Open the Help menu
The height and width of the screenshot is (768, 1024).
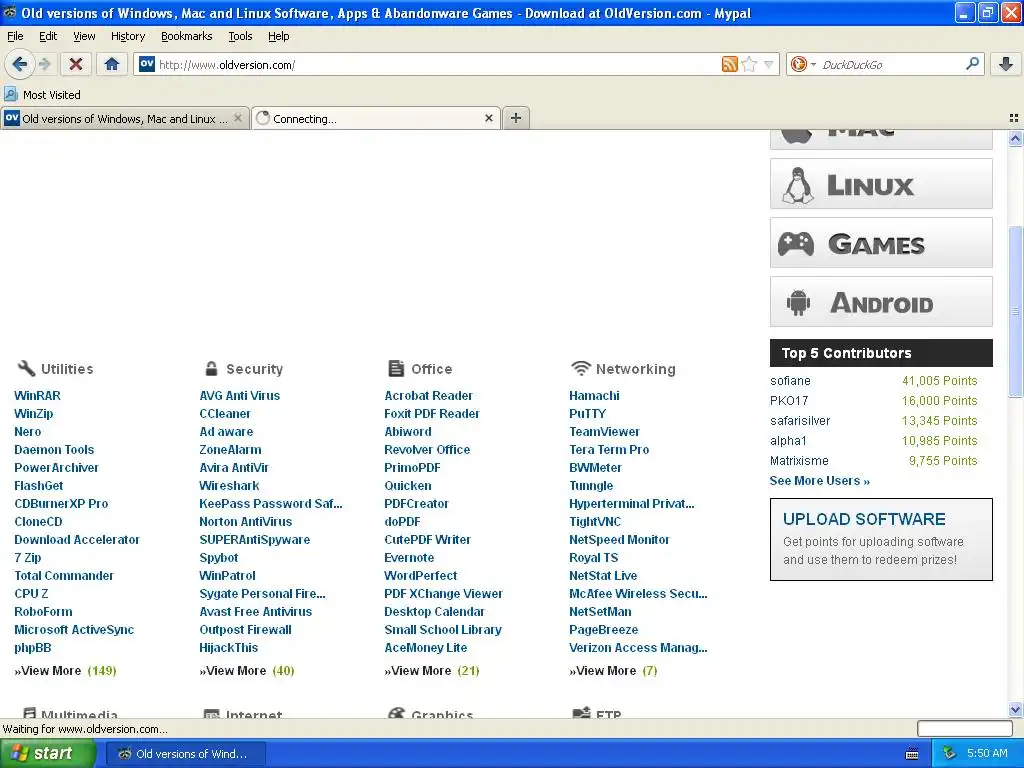tap(279, 36)
